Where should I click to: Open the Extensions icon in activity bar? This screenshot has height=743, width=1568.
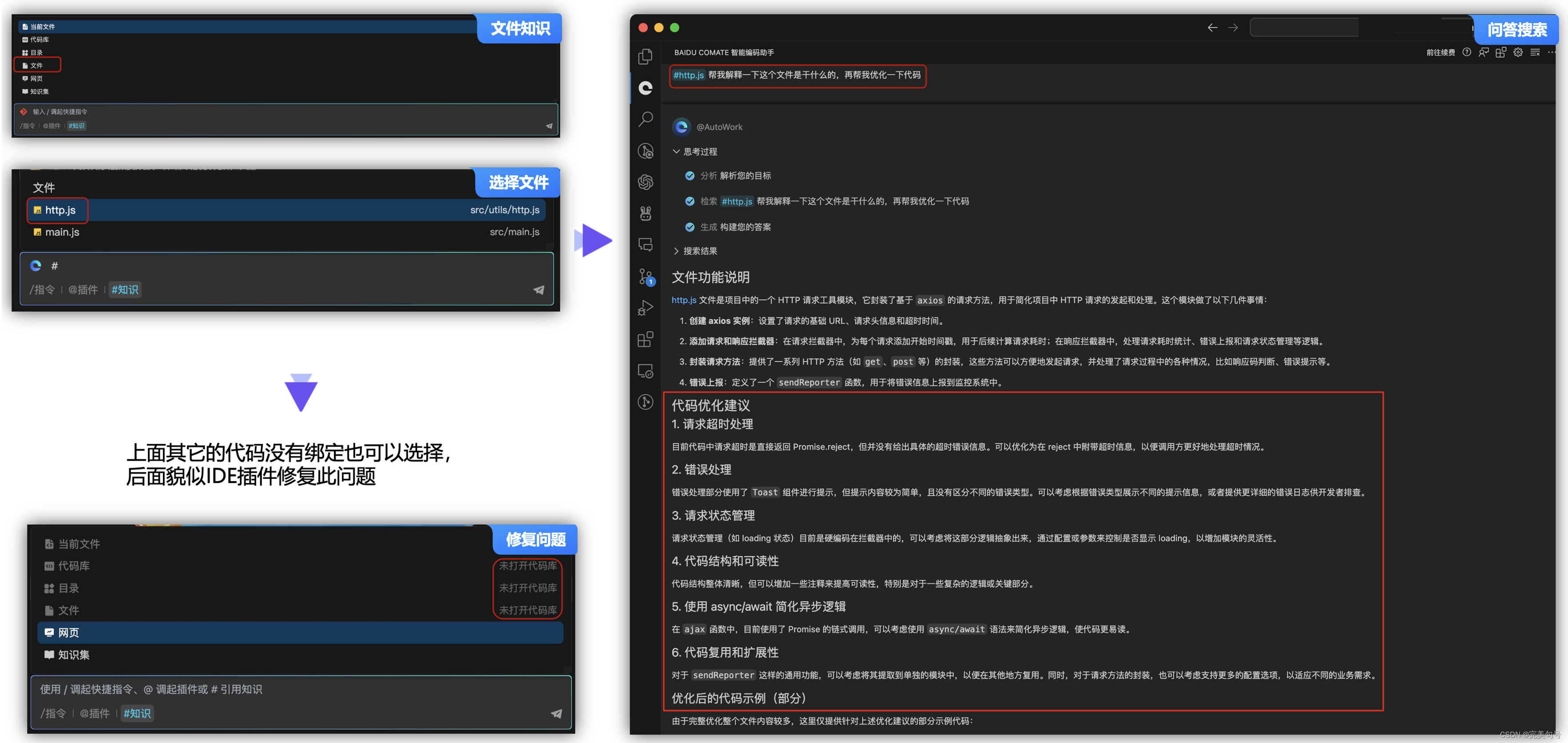645,340
